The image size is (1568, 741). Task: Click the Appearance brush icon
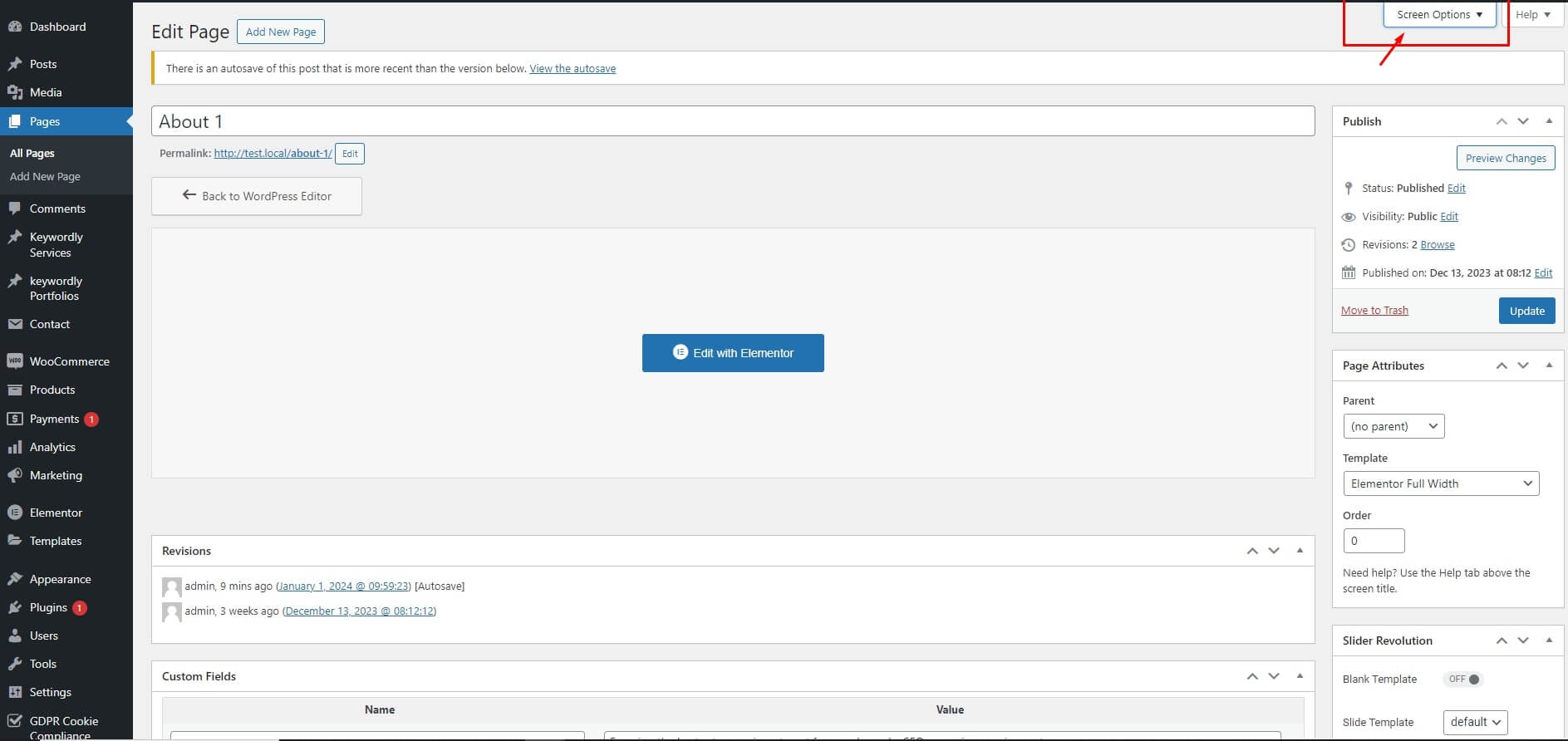(14, 579)
